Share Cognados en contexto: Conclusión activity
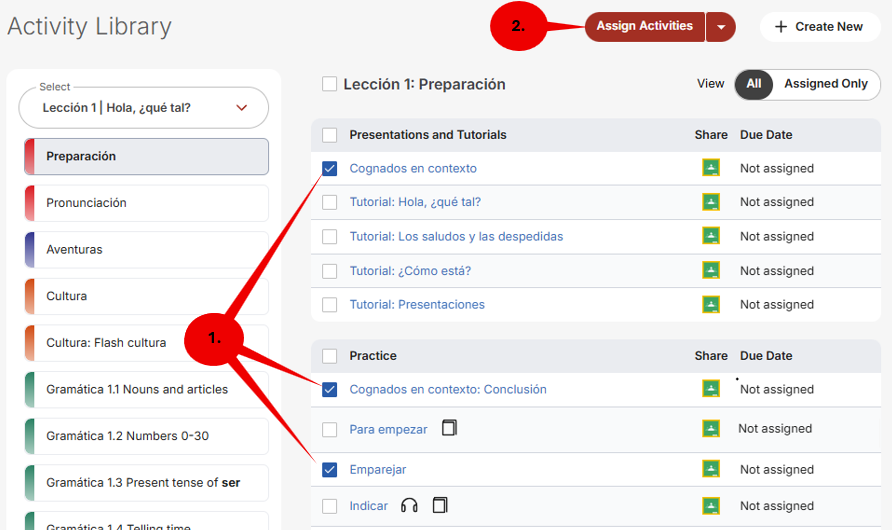Screen dimensions: 892x530 711,389
